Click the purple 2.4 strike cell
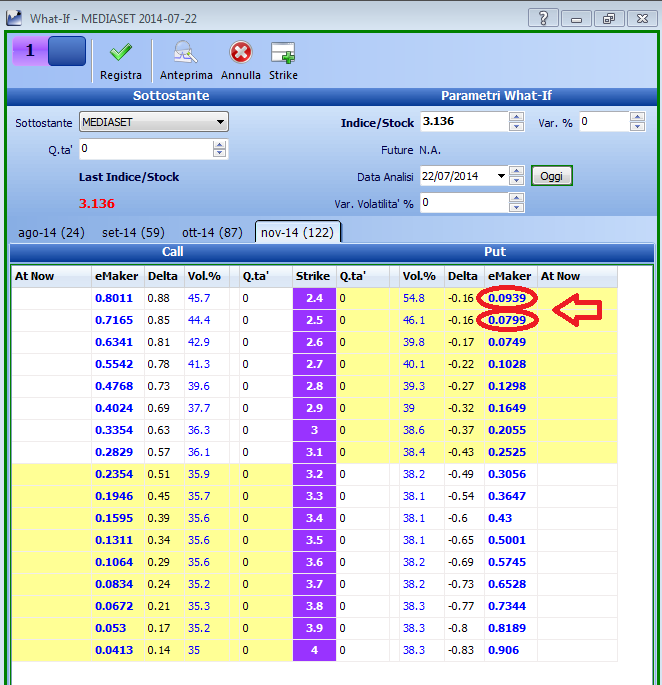 coord(314,298)
